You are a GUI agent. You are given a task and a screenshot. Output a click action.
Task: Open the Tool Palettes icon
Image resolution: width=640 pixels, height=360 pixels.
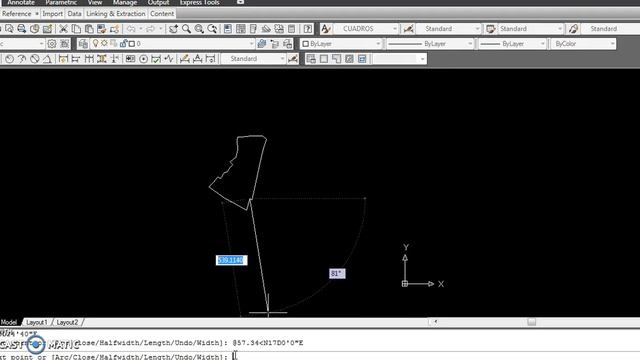(x=253, y=29)
